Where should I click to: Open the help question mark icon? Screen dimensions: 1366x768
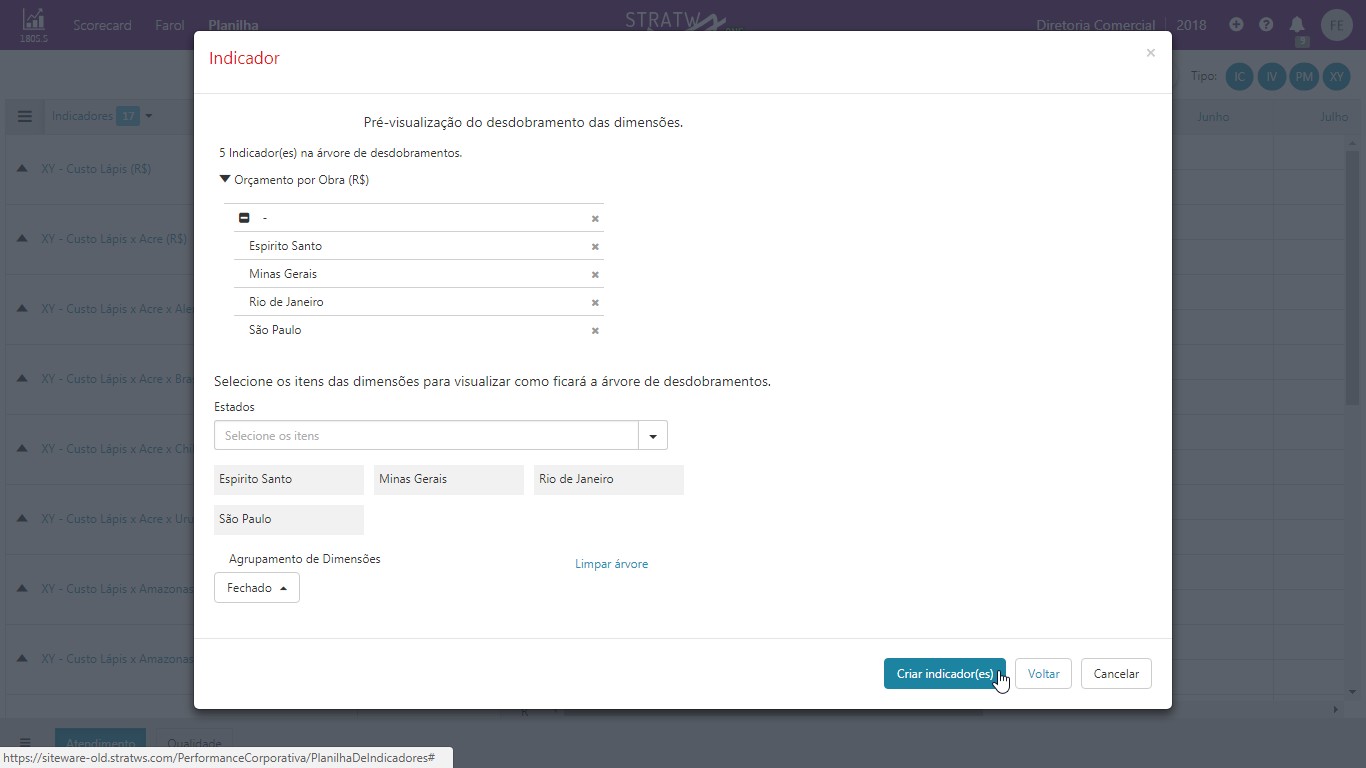[x=1266, y=24]
